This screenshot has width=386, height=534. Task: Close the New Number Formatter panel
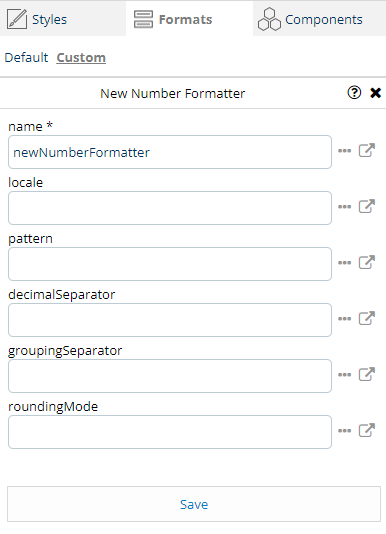pos(375,93)
